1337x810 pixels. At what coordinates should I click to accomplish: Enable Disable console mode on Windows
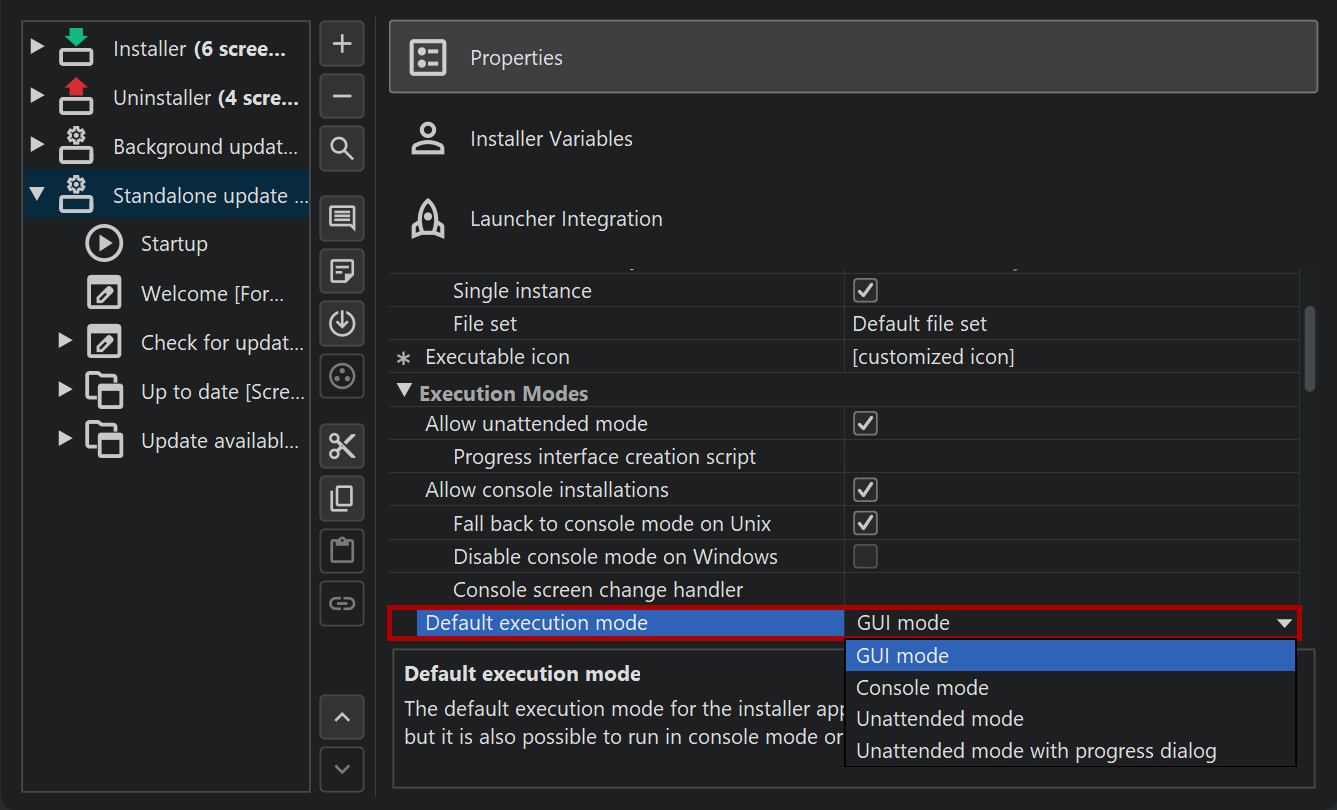point(865,557)
